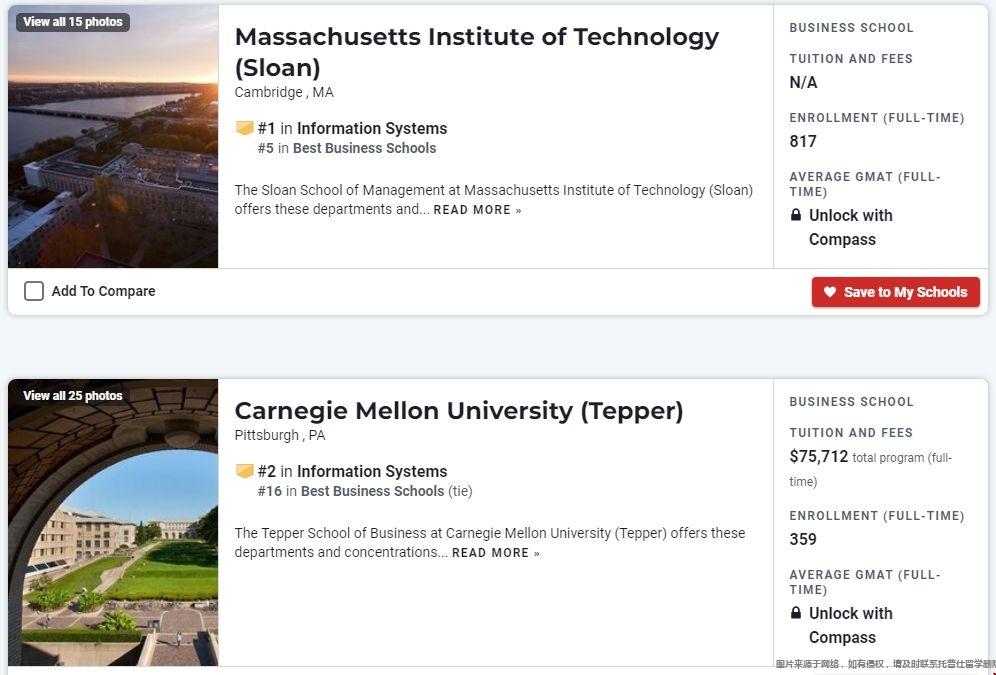Image resolution: width=996 pixels, height=675 pixels.
Task: Click Unlock with Compass for MIT's GMAT
Action: pyautogui.click(x=849, y=227)
